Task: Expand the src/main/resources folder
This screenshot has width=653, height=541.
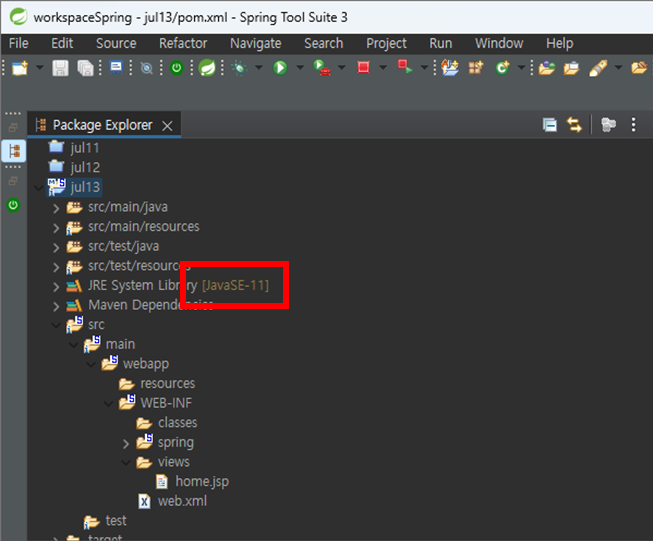Action: click(56, 228)
